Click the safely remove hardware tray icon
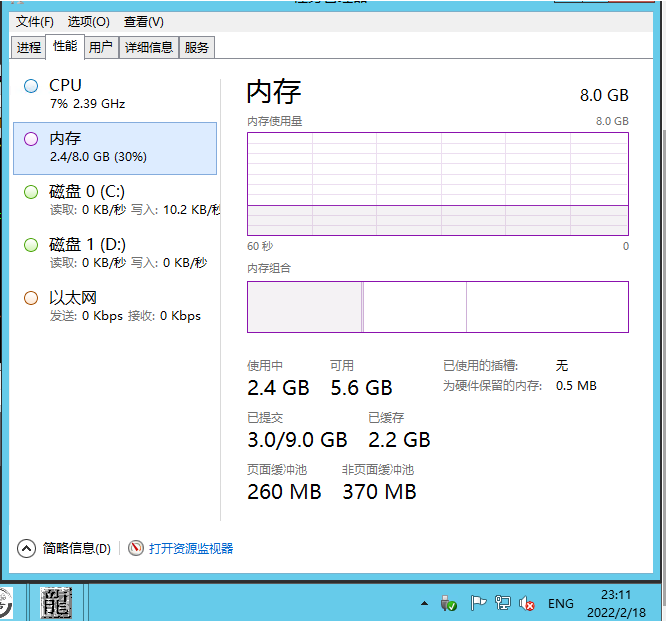666x621 pixels. coord(449,604)
